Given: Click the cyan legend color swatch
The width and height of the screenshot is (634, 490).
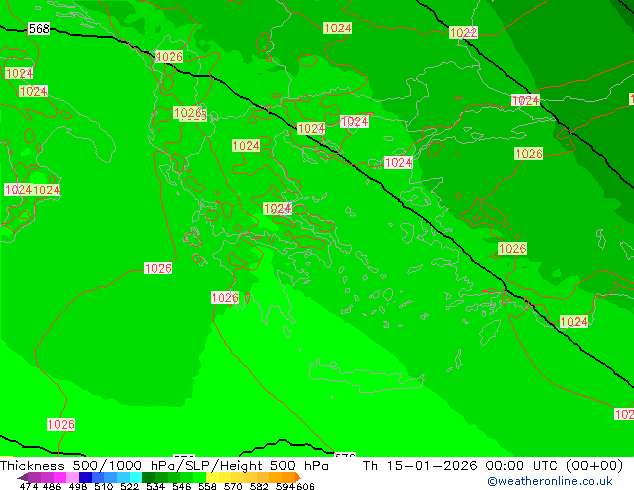Looking at the screenshot, I should (136, 477).
